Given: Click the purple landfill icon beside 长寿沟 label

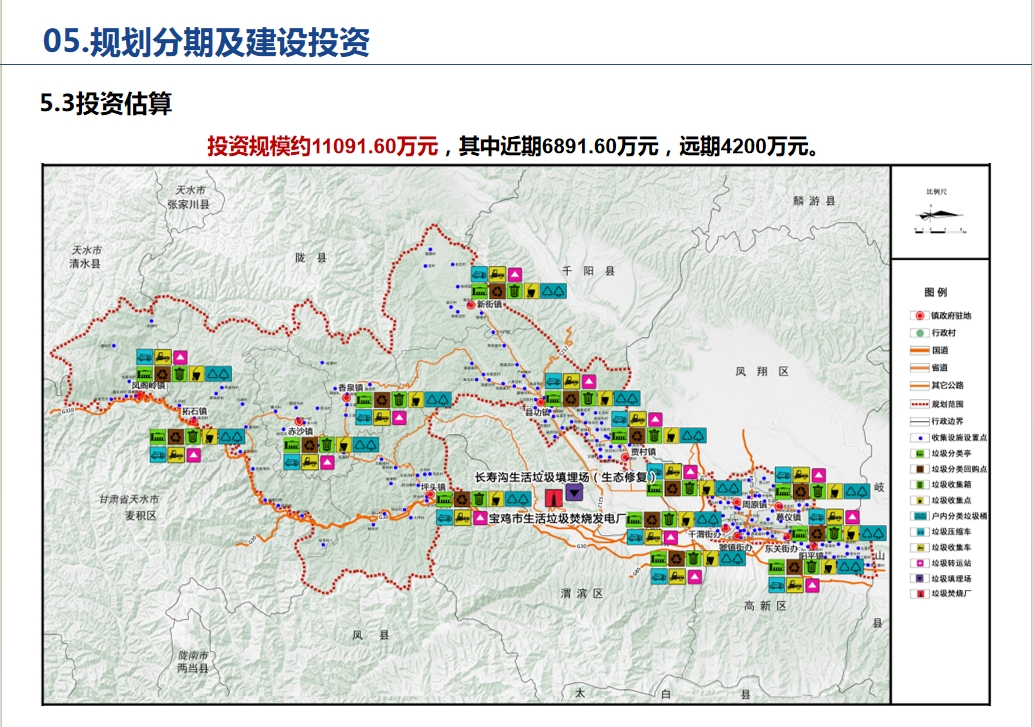Looking at the screenshot, I should point(575,493).
